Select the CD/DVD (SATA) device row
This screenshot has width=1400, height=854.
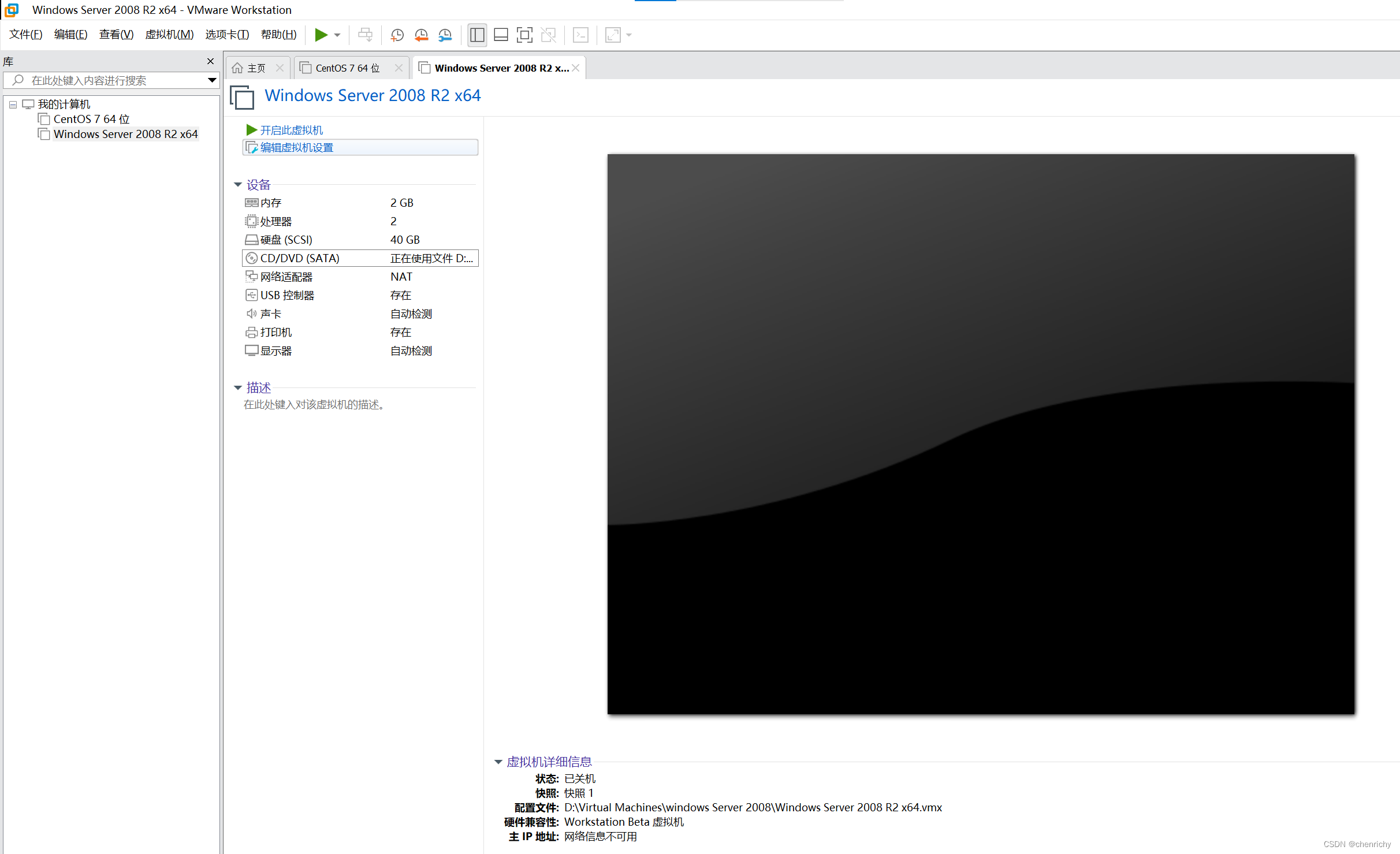click(x=360, y=258)
